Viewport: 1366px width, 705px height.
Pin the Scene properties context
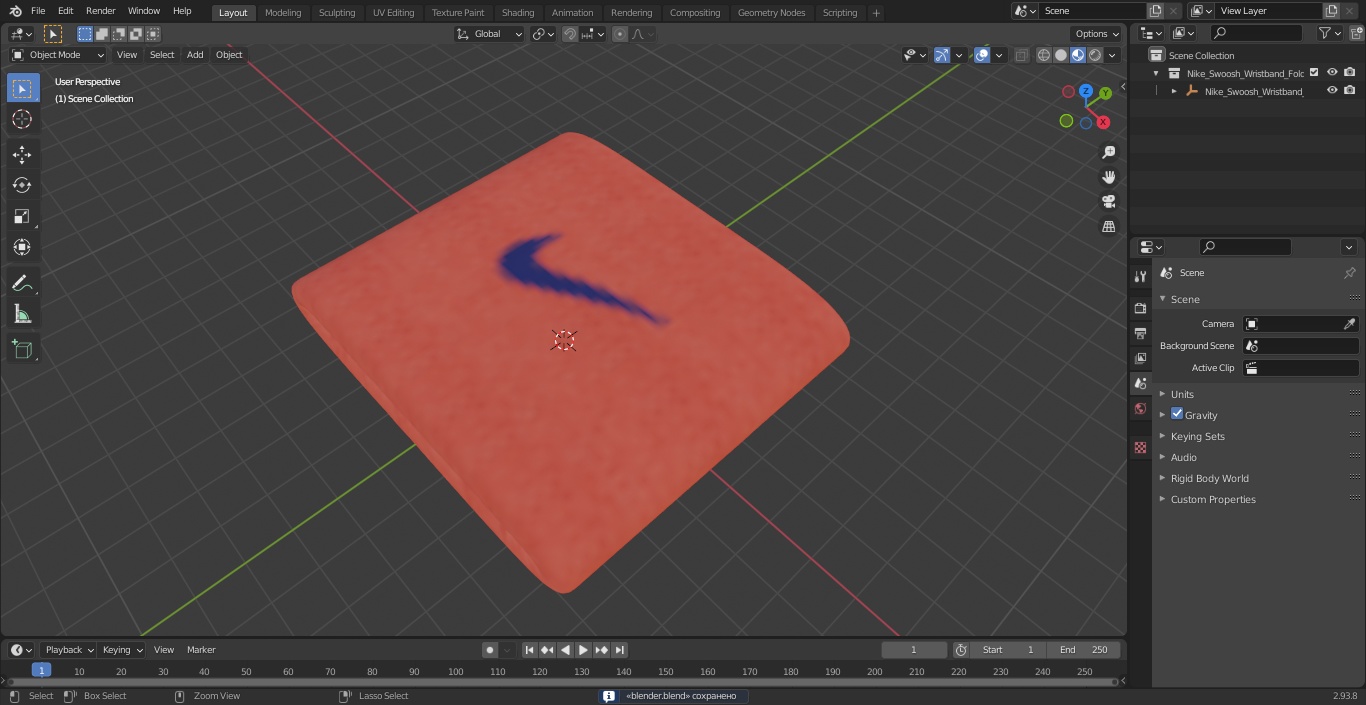coord(1349,273)
